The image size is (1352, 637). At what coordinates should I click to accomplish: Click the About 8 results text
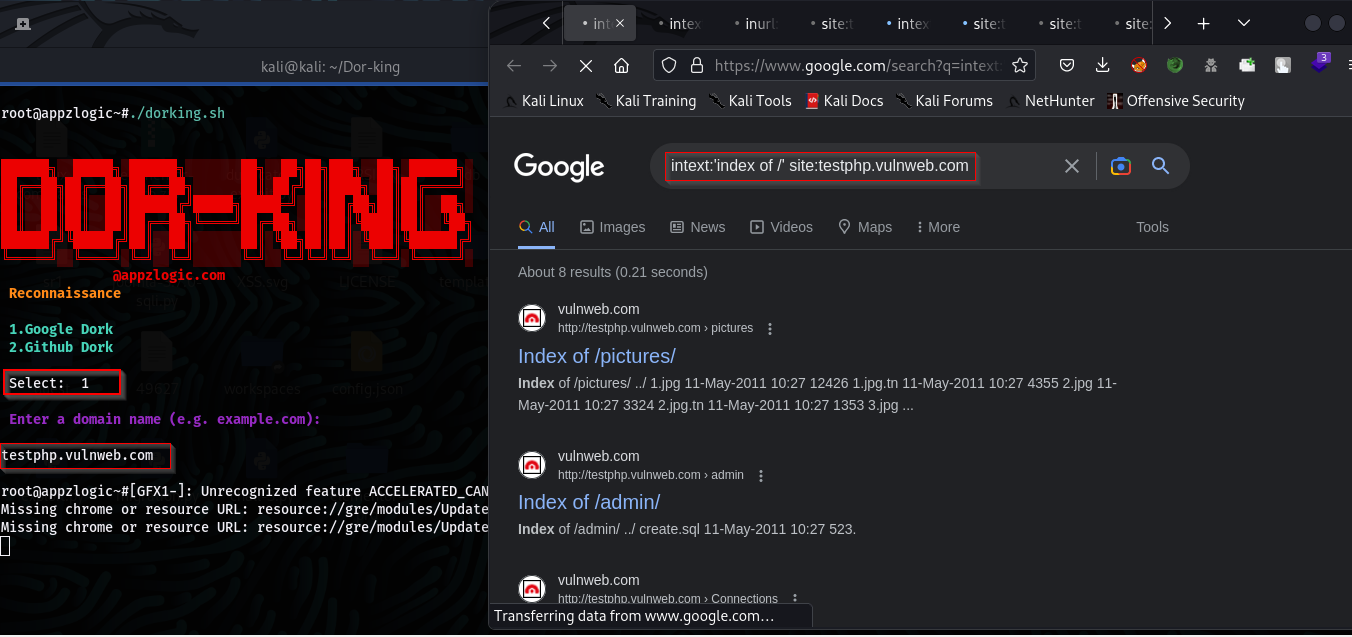[612, 272]
